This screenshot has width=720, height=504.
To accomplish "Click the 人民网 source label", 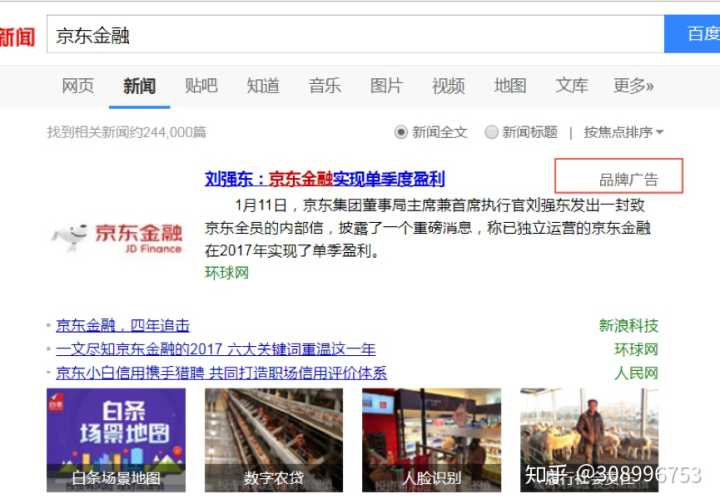I will (636, 373).
